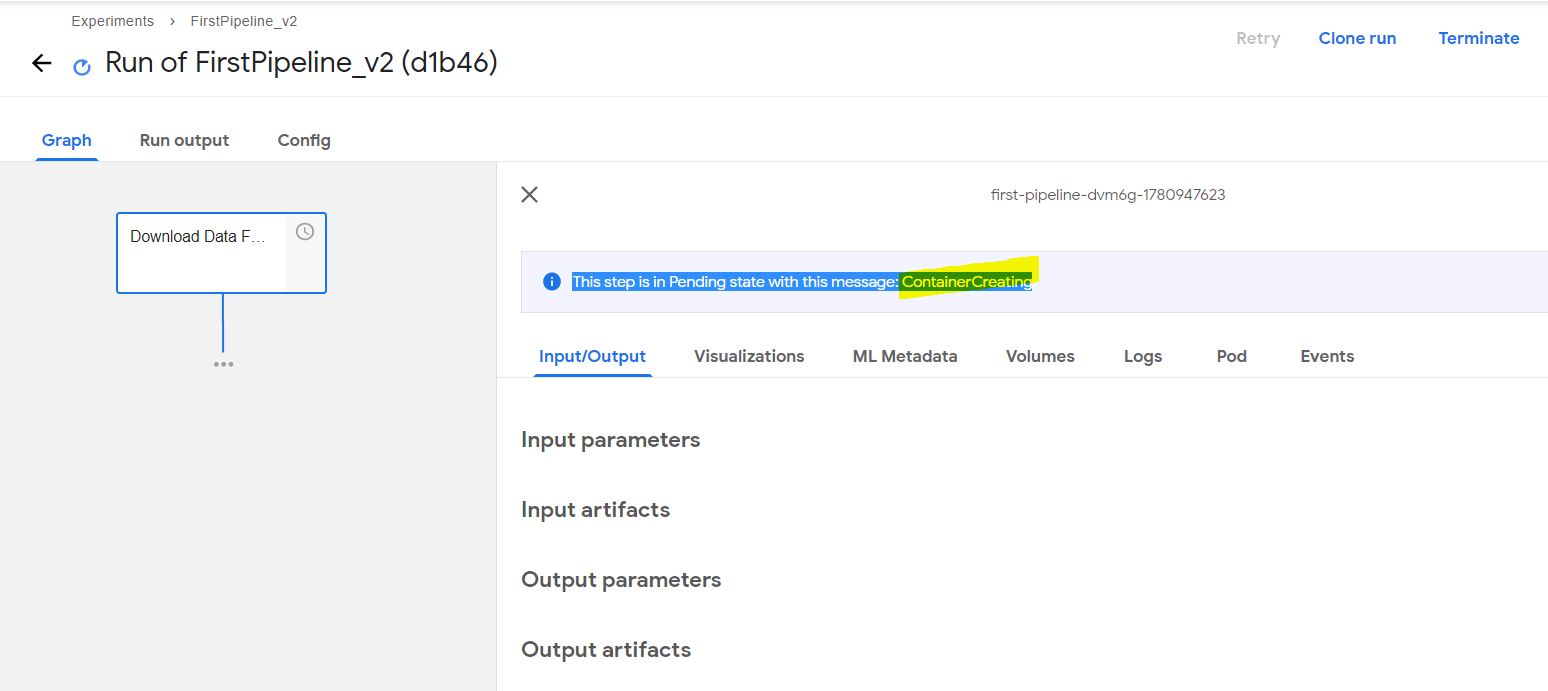Switch to the Events tab

pyautogui.click(x=1327, y=356)
